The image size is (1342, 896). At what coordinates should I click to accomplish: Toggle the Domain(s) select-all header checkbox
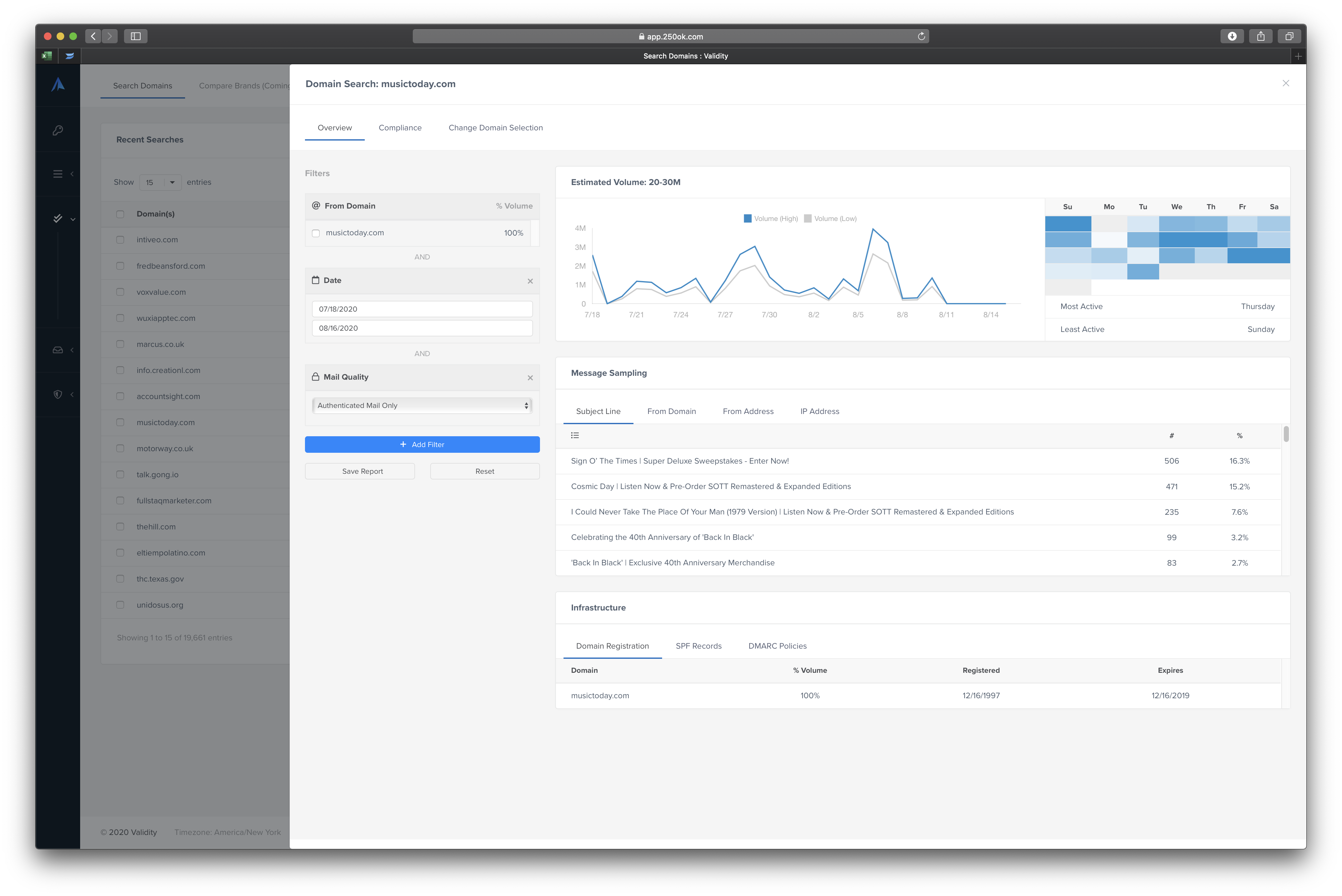tap(120, 214)
